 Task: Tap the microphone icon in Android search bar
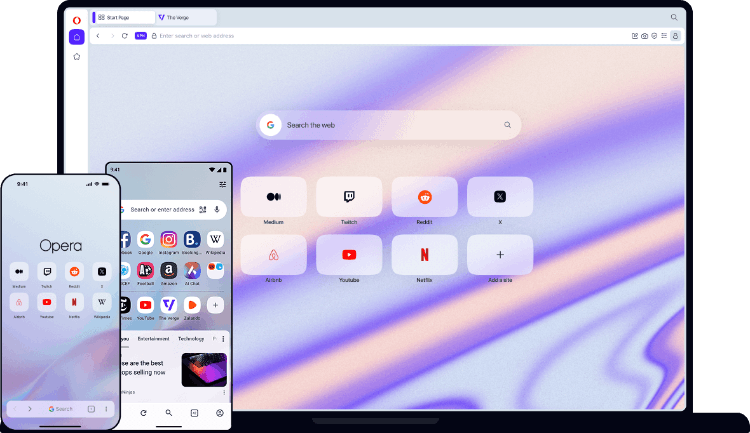(217, 210)
